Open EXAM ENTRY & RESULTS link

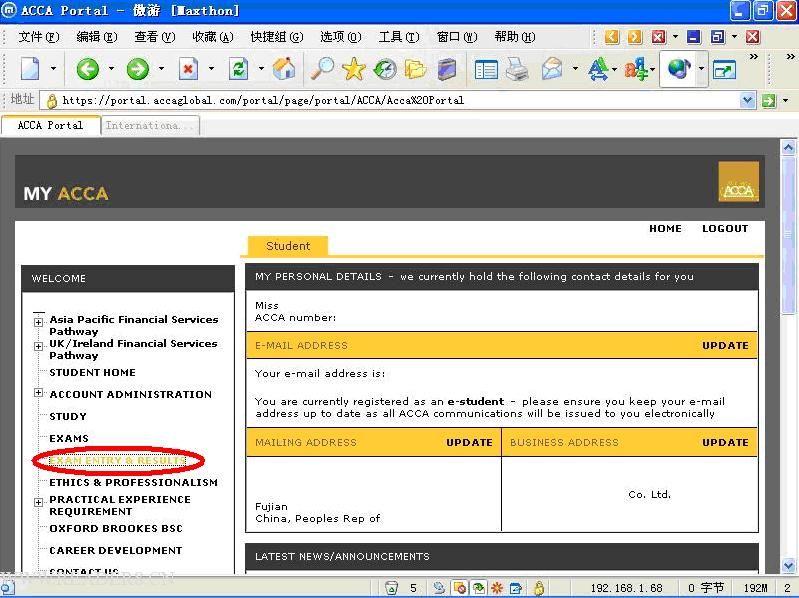[117, 460]
